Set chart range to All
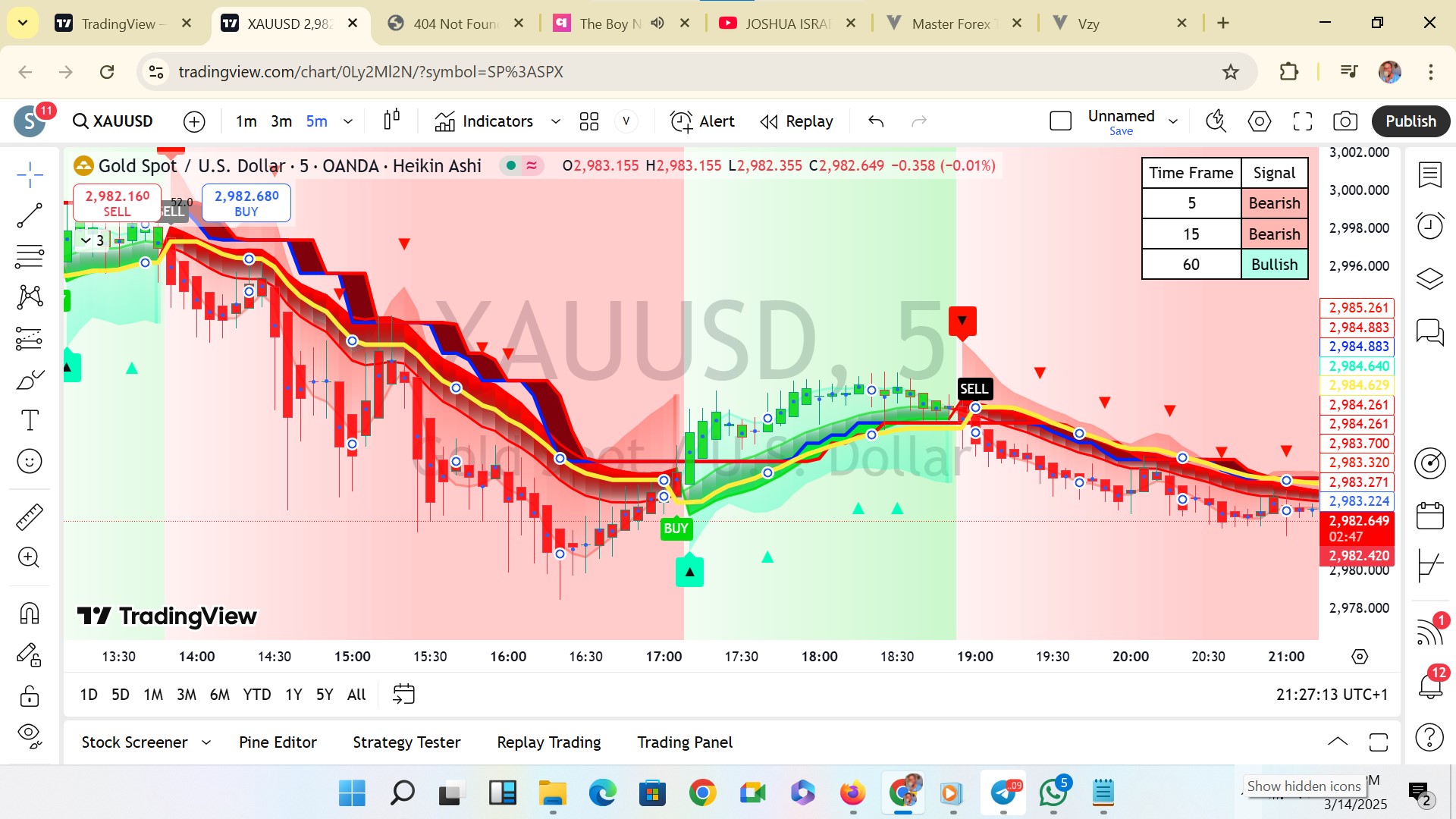The image size is (1456, 819). click(x=356, y=694)
